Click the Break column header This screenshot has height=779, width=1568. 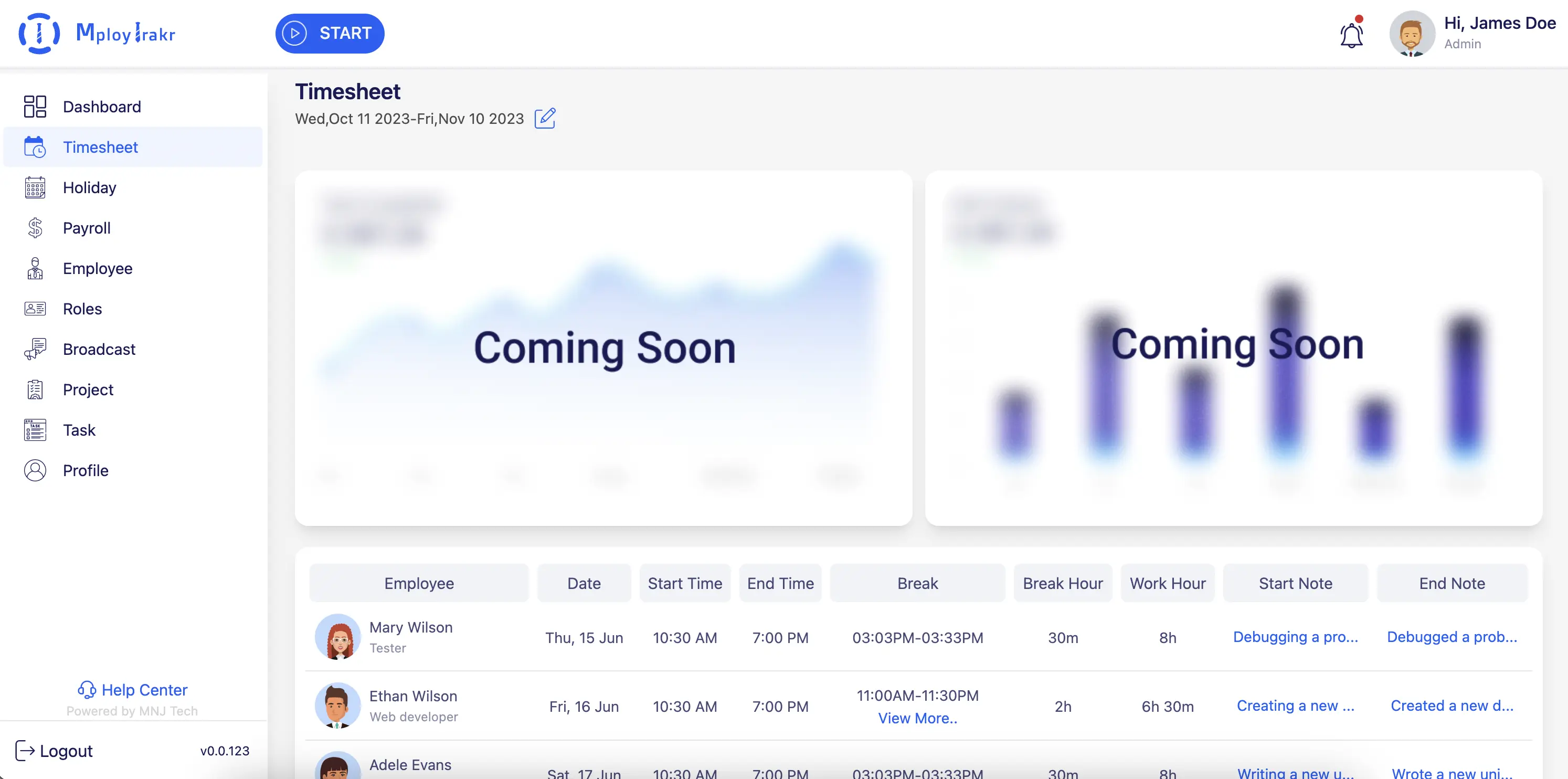click(917, 583)
